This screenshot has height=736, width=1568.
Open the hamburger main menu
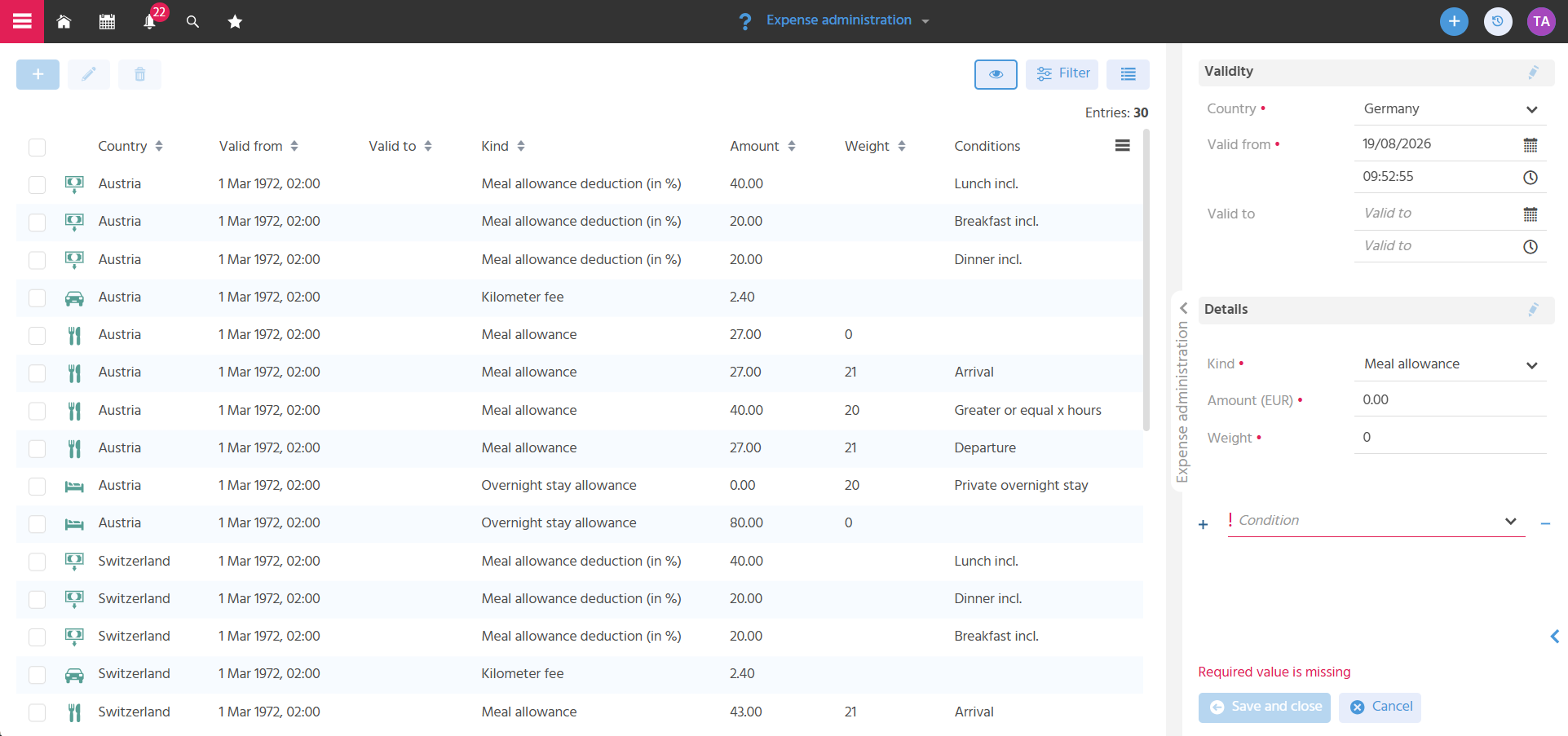tap(22, 21)
